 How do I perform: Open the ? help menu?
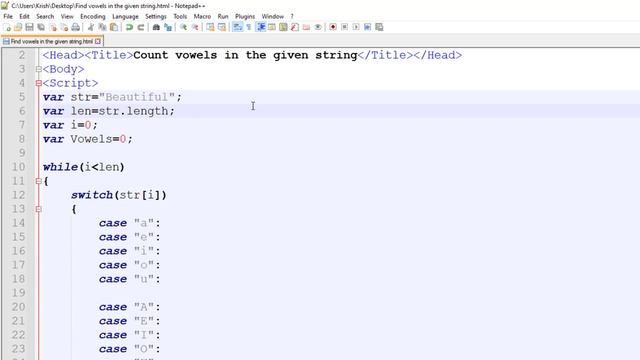pos(292,16)
